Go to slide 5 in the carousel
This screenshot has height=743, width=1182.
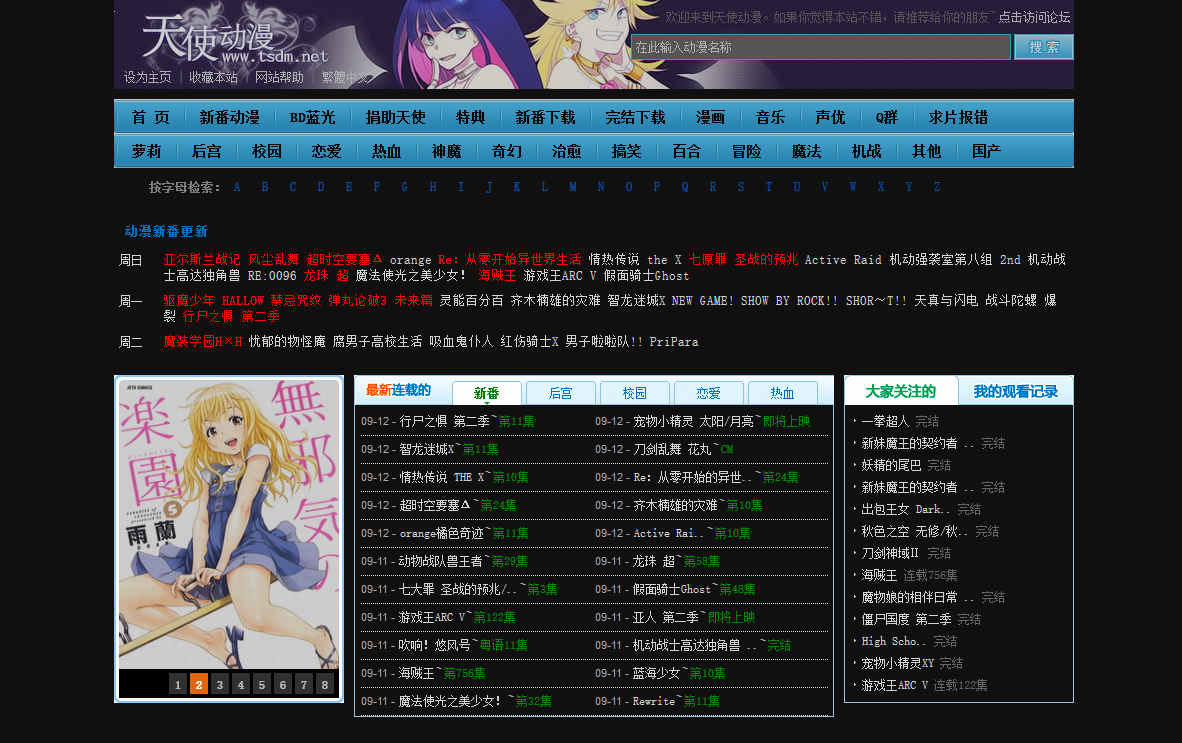(262, 684)
